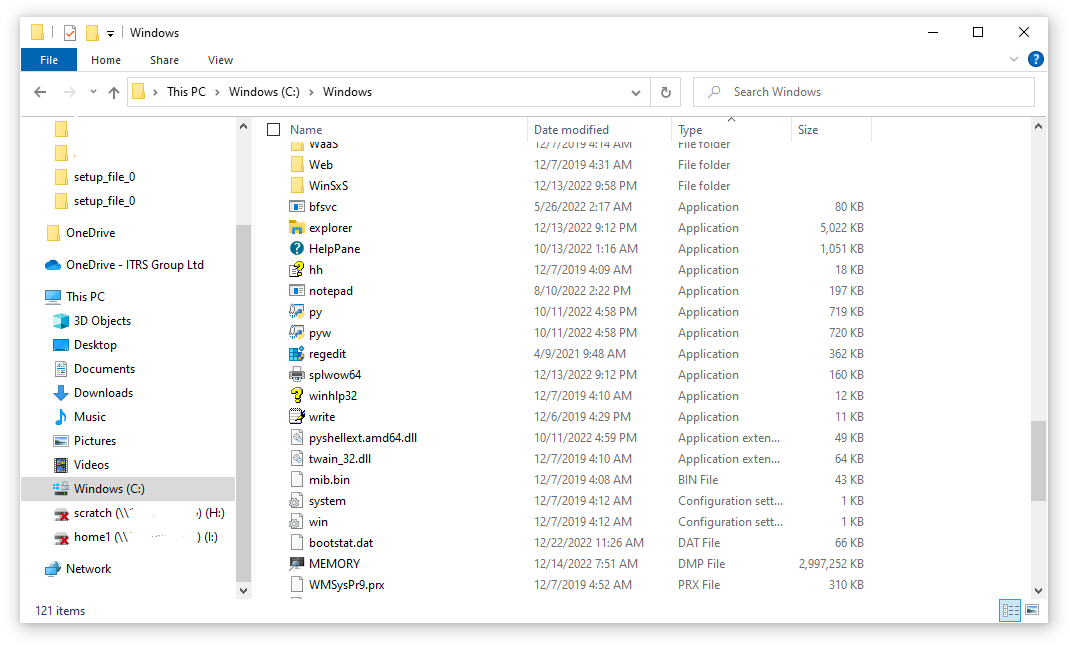Sort files by Date modified column

pos(571,130)
